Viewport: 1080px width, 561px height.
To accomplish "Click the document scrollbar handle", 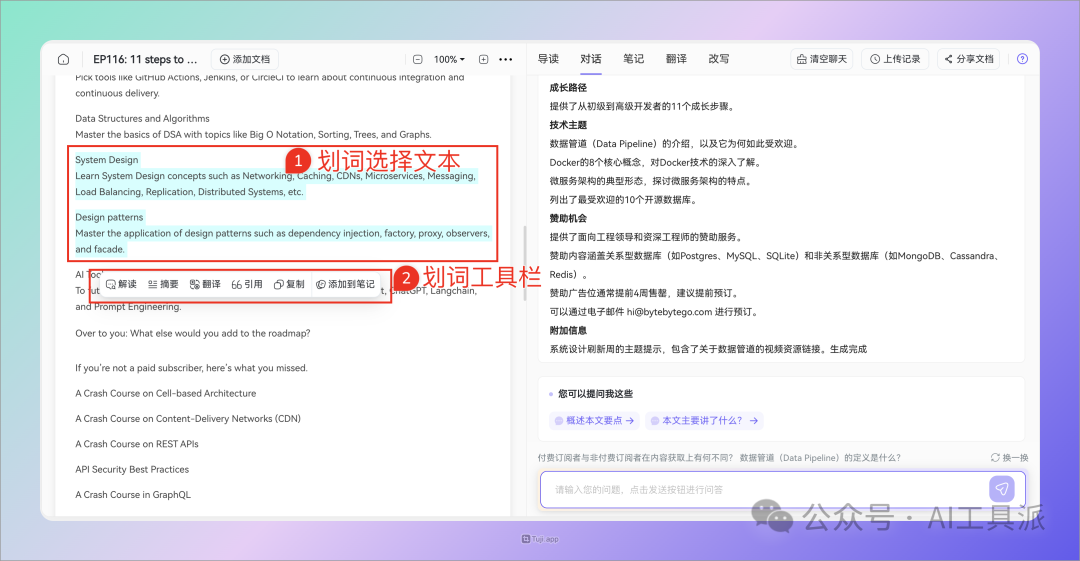I will point(525,264).
